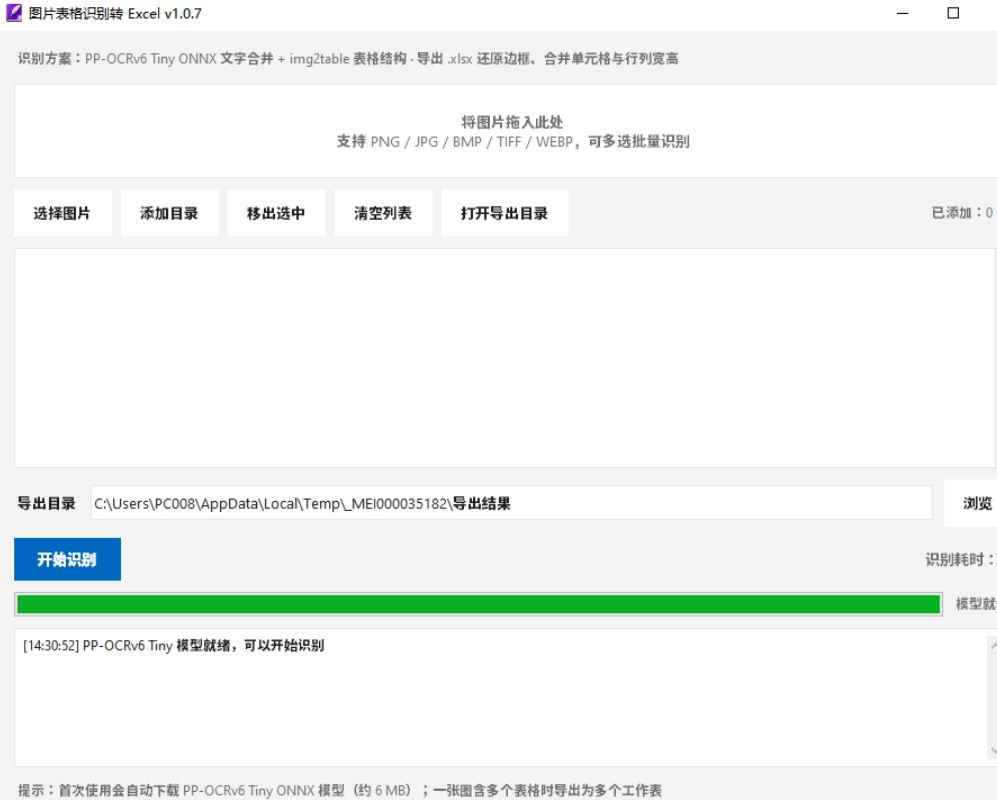Screen dimensions: 997x800
Task: Open export folder via 打开导出目录
Action: [505, 213]
